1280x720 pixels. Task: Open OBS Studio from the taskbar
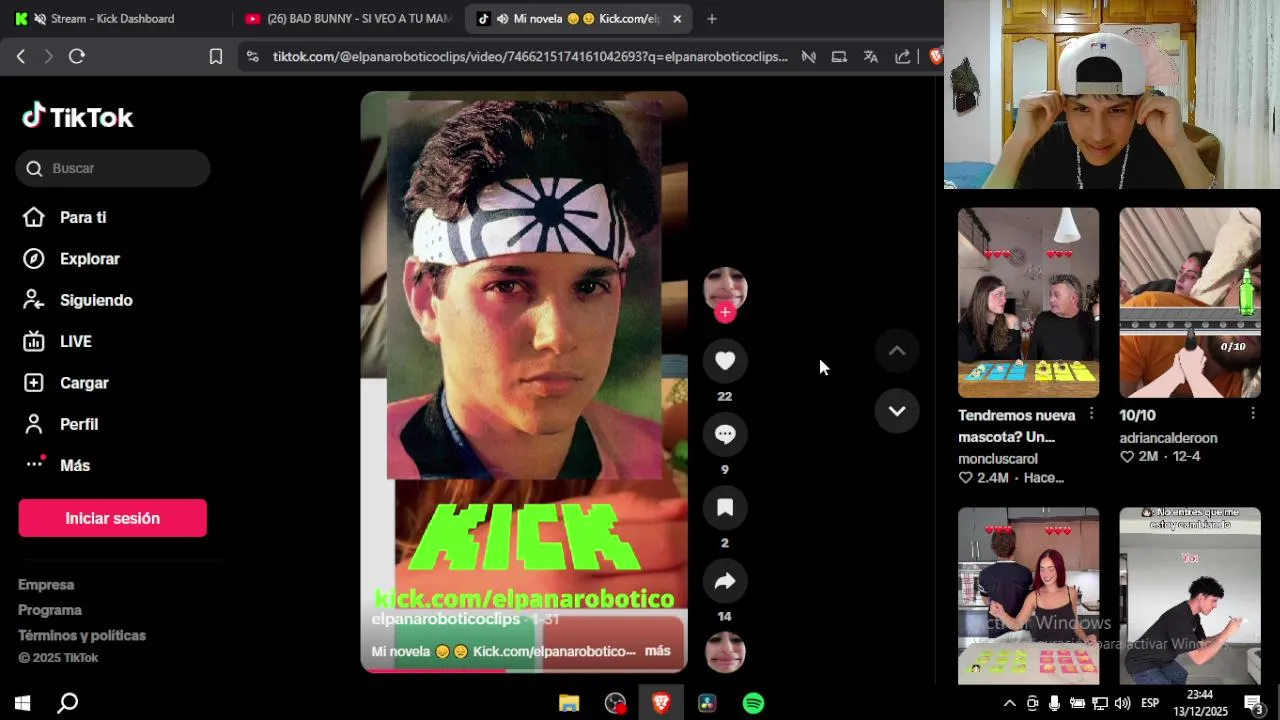tap(615, 703)
